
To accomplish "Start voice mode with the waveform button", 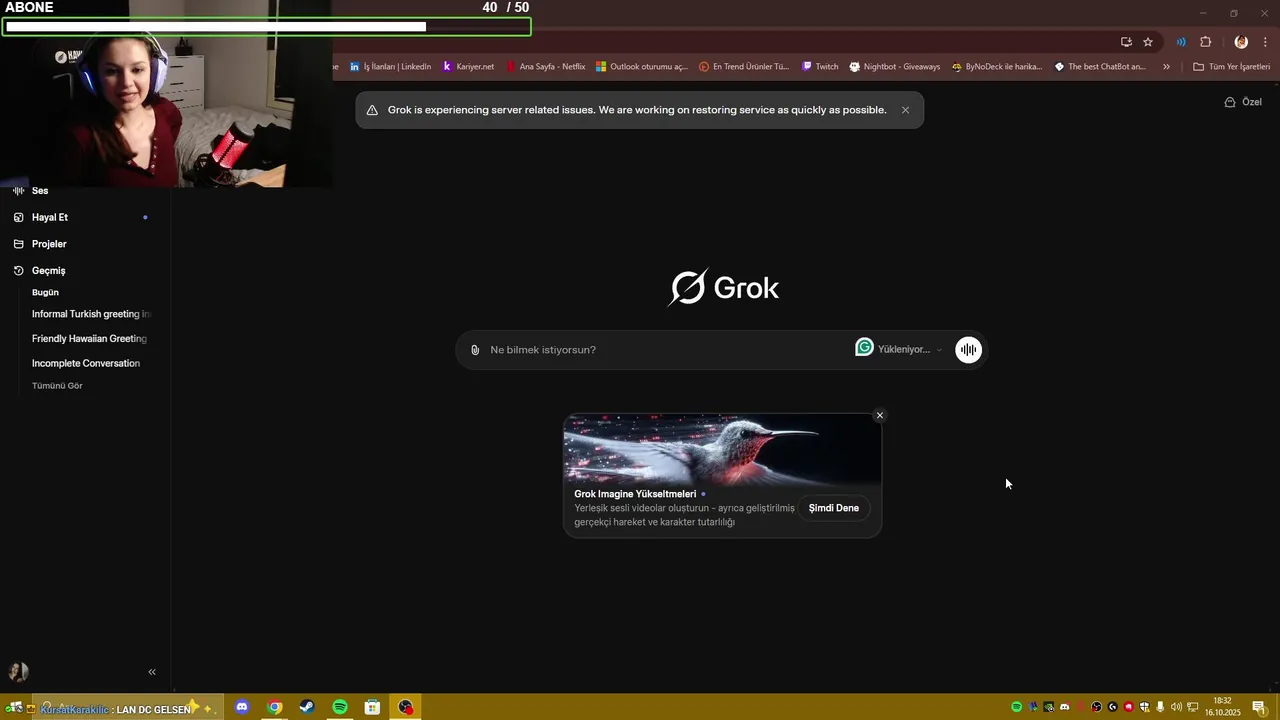I will (968, 349).
